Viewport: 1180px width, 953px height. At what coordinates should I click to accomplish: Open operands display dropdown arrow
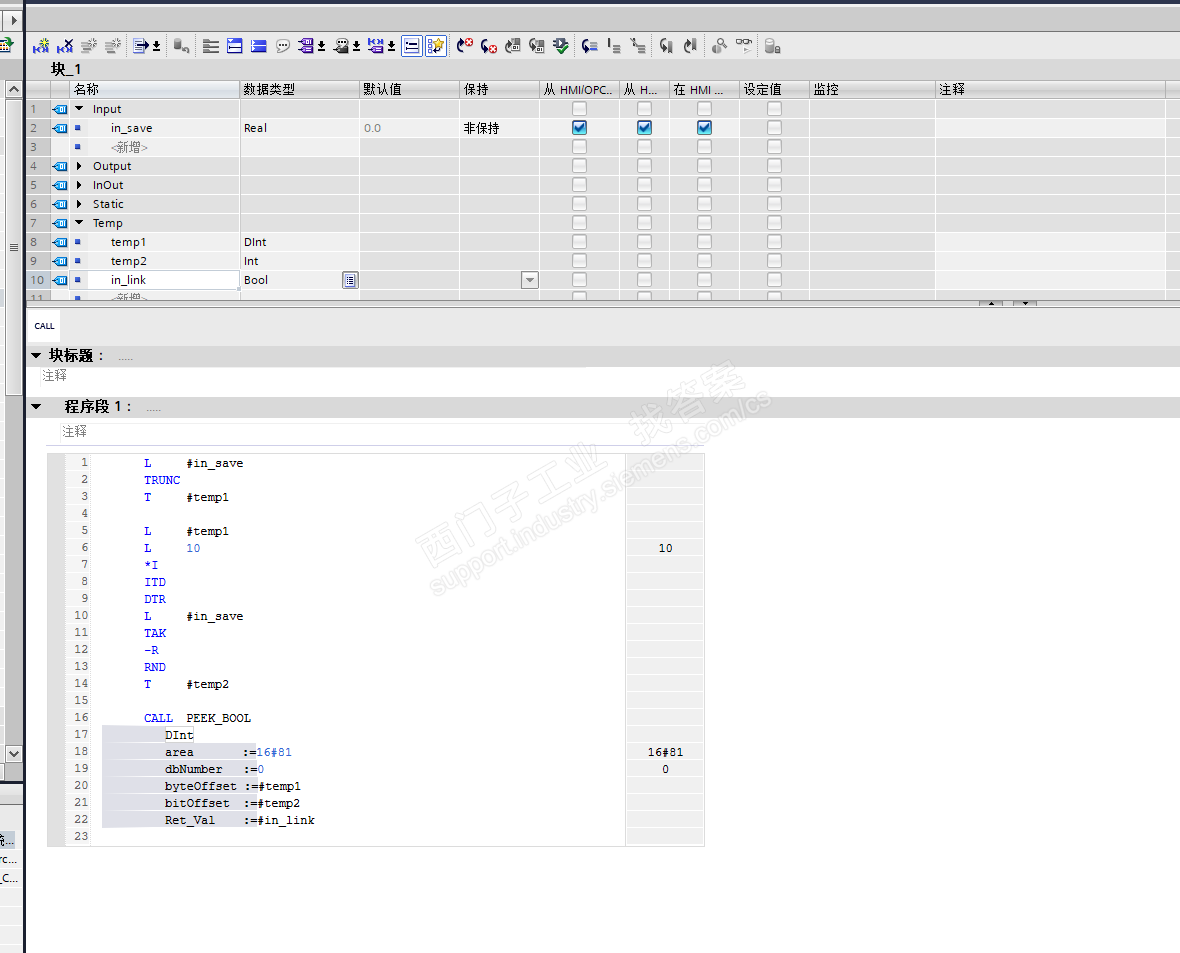321,47
